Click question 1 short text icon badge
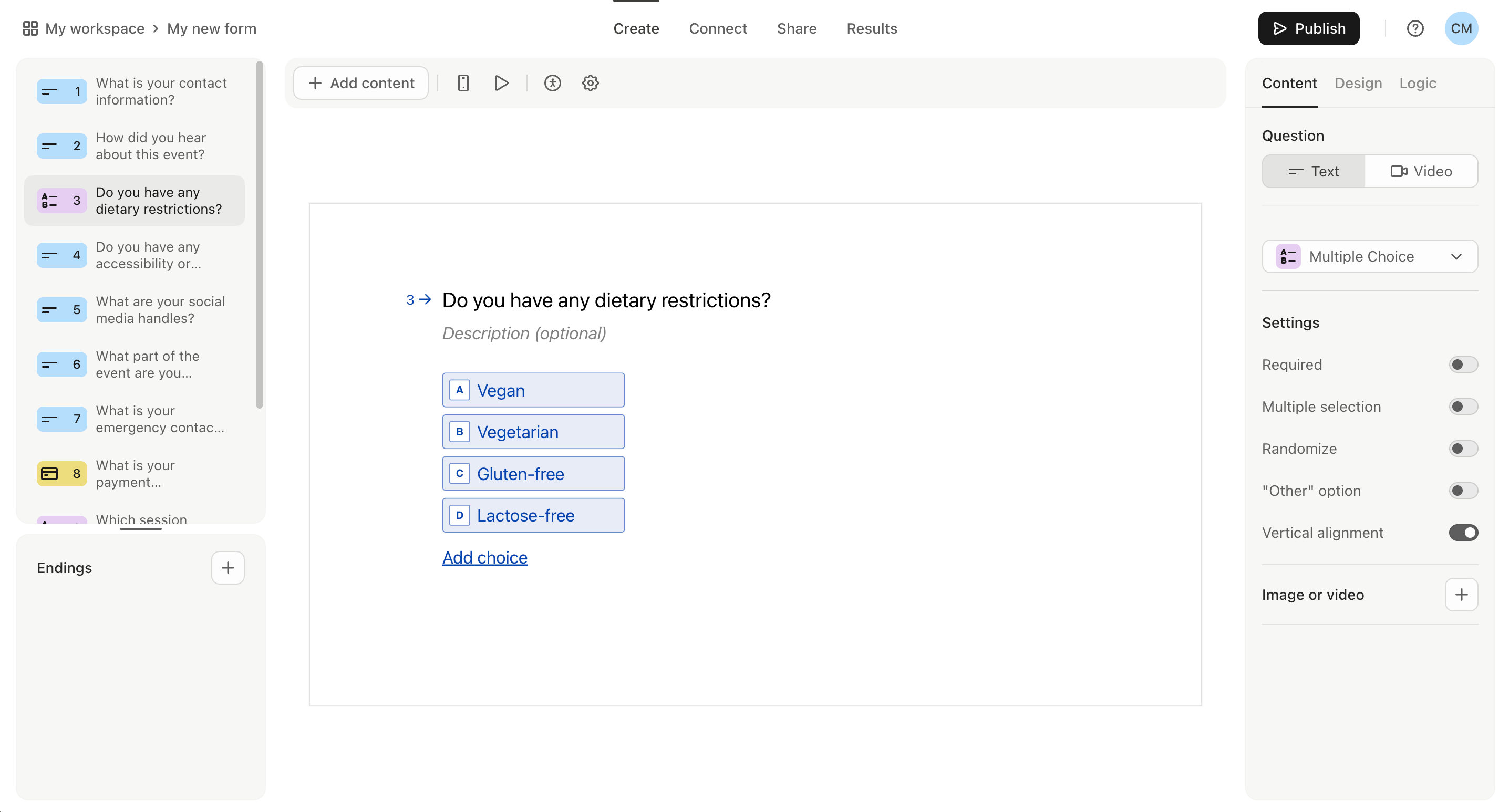 (61, 91)
